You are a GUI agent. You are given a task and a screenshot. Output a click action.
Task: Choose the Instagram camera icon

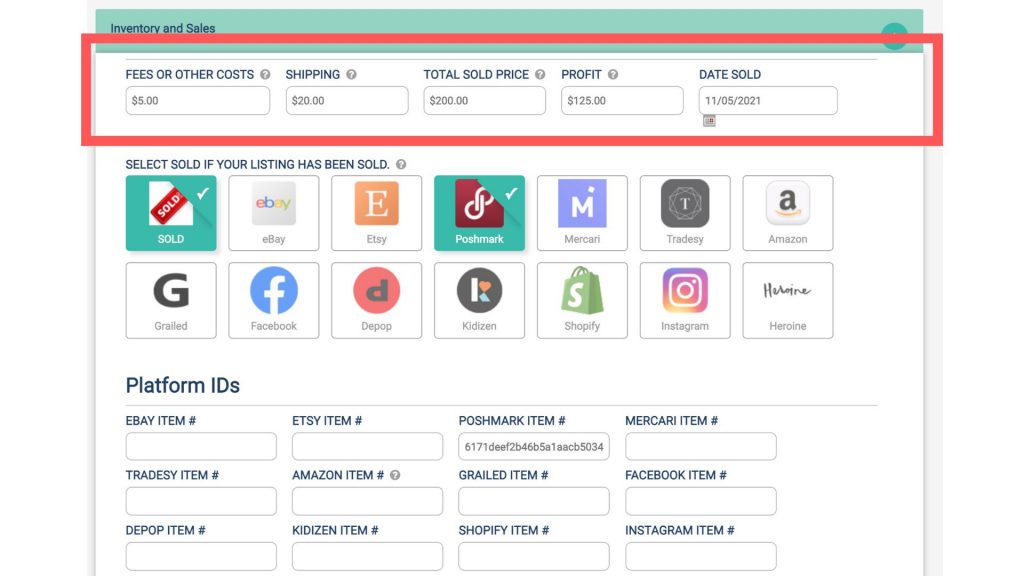click(x=685, y=290)
